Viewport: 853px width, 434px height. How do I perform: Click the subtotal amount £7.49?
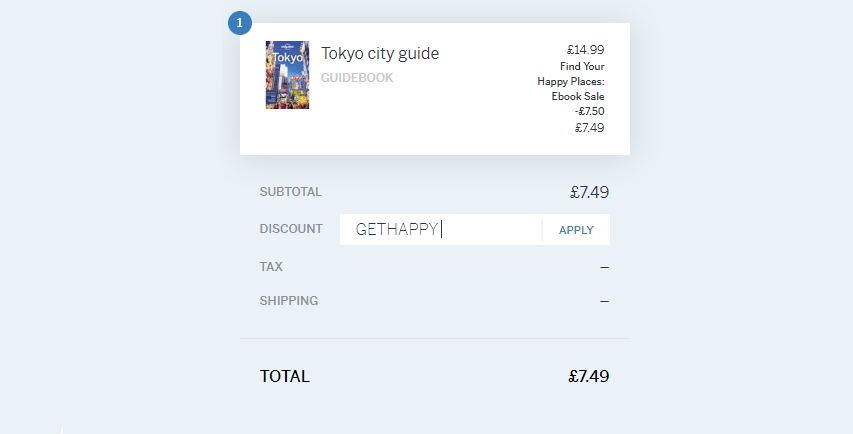pos(589,193)
